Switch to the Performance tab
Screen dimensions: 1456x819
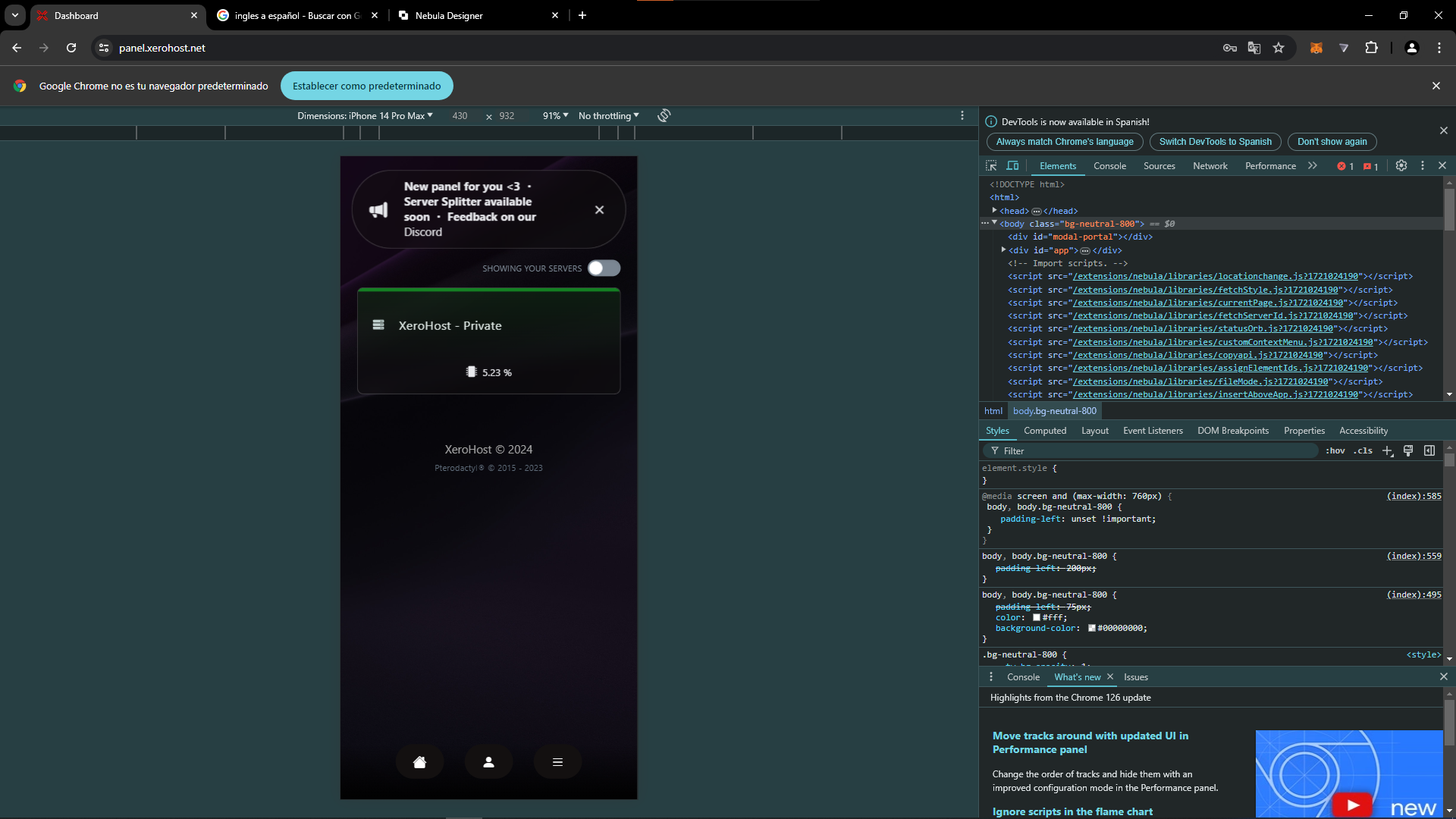[1270, 166]
